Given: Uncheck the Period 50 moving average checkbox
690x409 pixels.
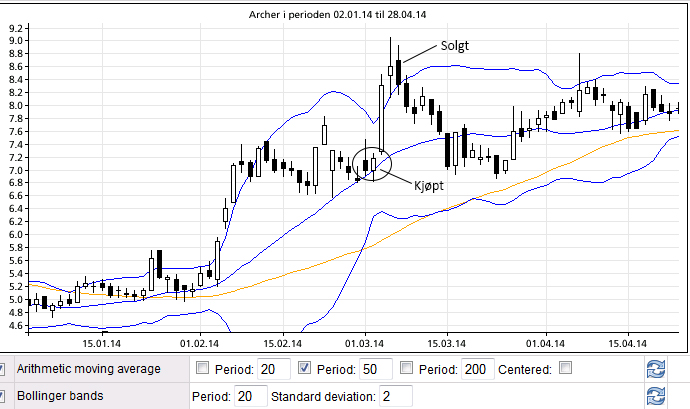Looking at the screenshot, I should coord(307,369).
